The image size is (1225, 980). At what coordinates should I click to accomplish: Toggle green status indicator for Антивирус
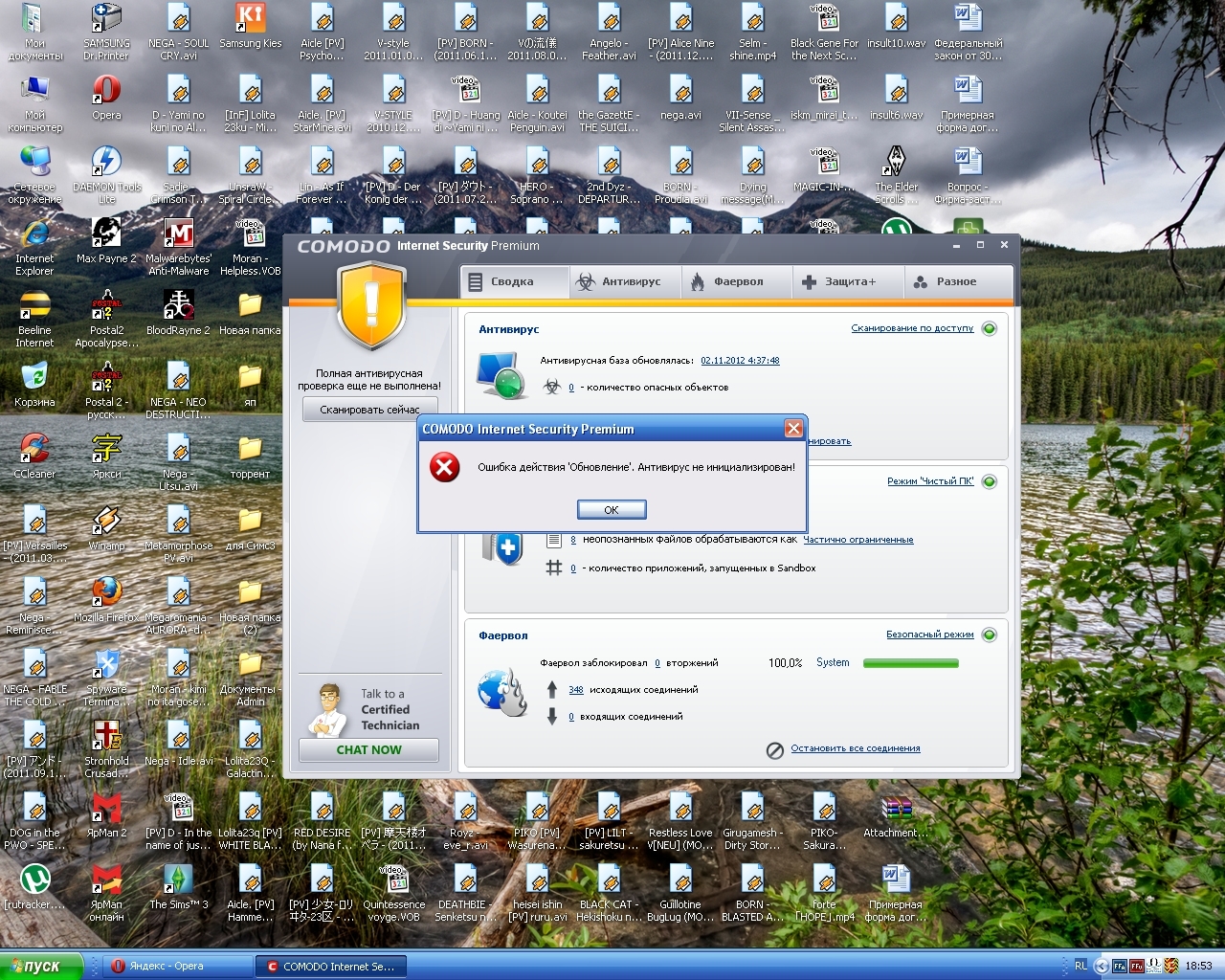tap(990, 328)
